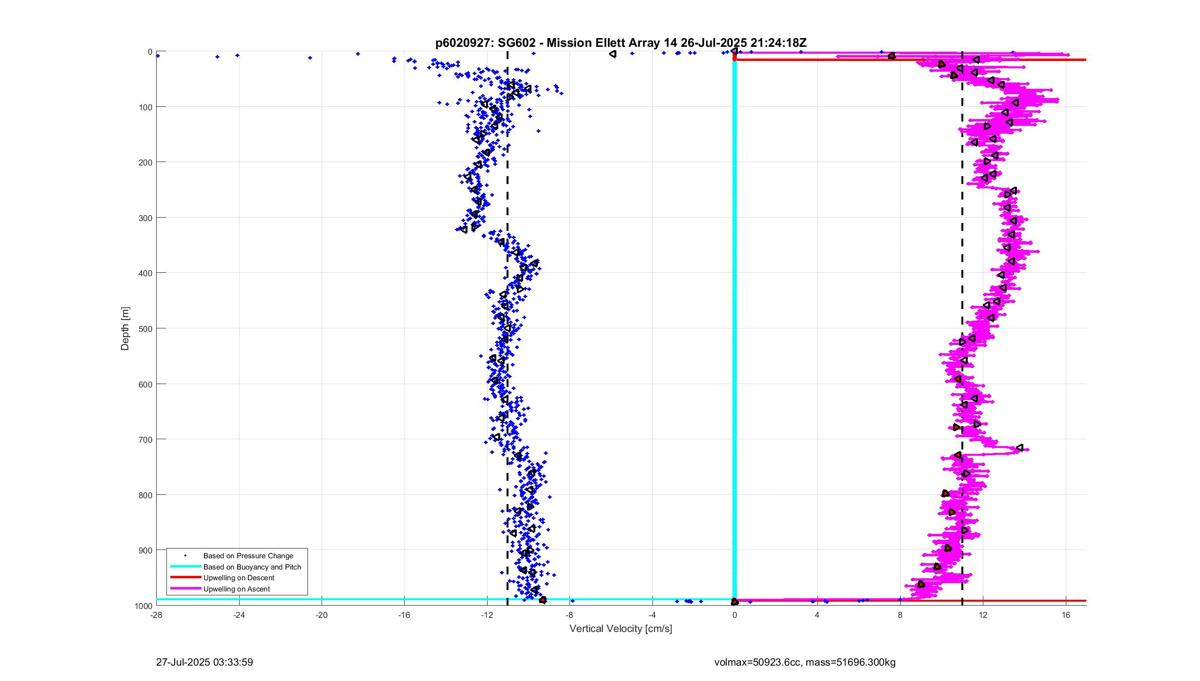The image size is (1200, 681).
Task: Select legend entry 'Upwelling on Ascent'
Action: click(x=236, y=590)
